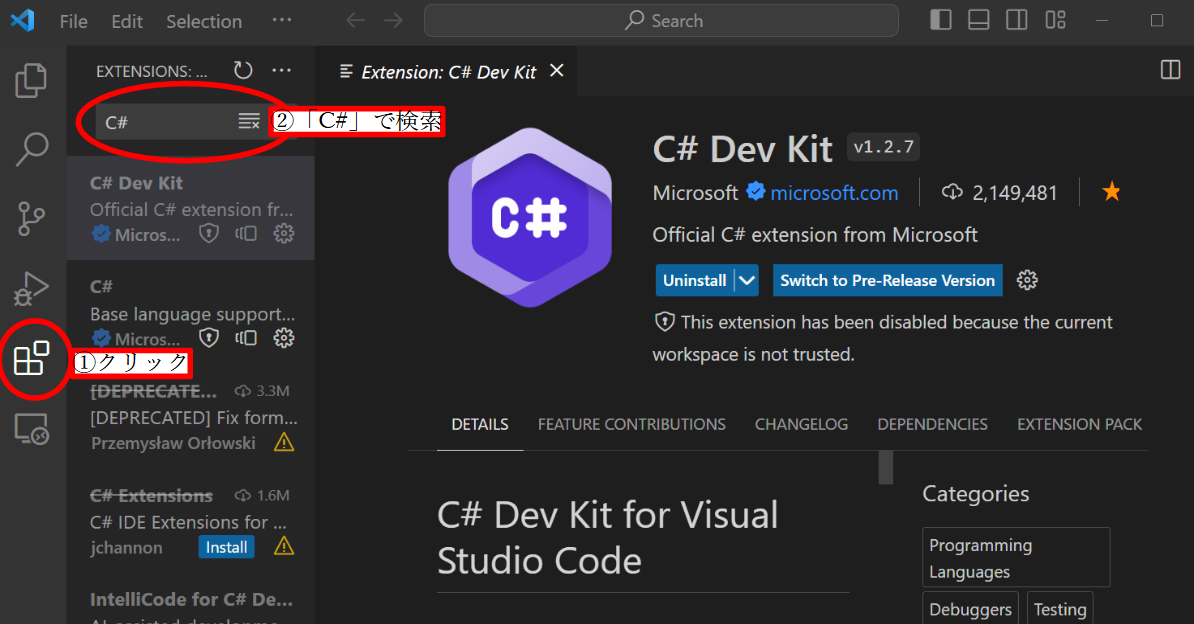Open the C# Dev Kit manage gear
The height and width of the screenshot is (624, 1194).
pyautogui.click(x=284, y=233)
